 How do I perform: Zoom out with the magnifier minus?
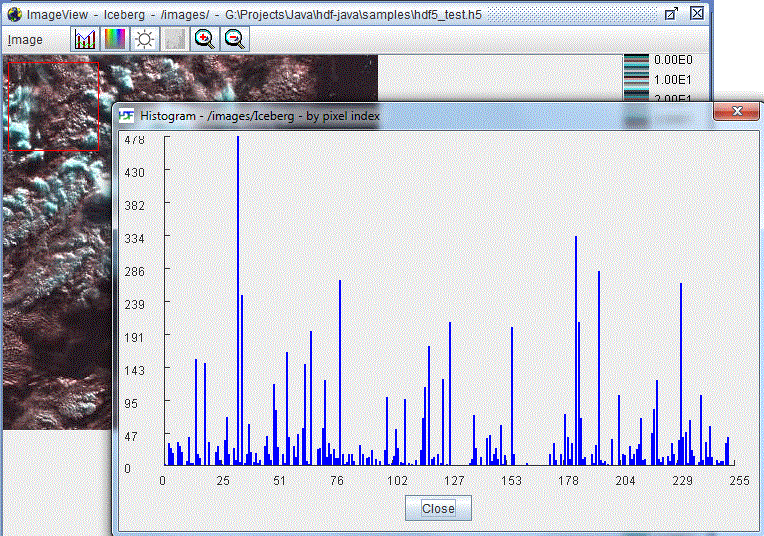tap(235, 39)
